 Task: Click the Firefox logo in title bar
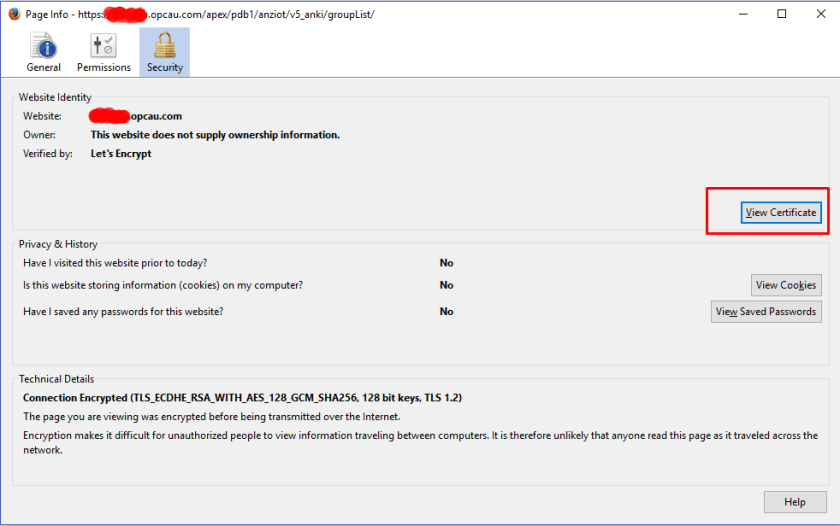(x=14, y=14)
